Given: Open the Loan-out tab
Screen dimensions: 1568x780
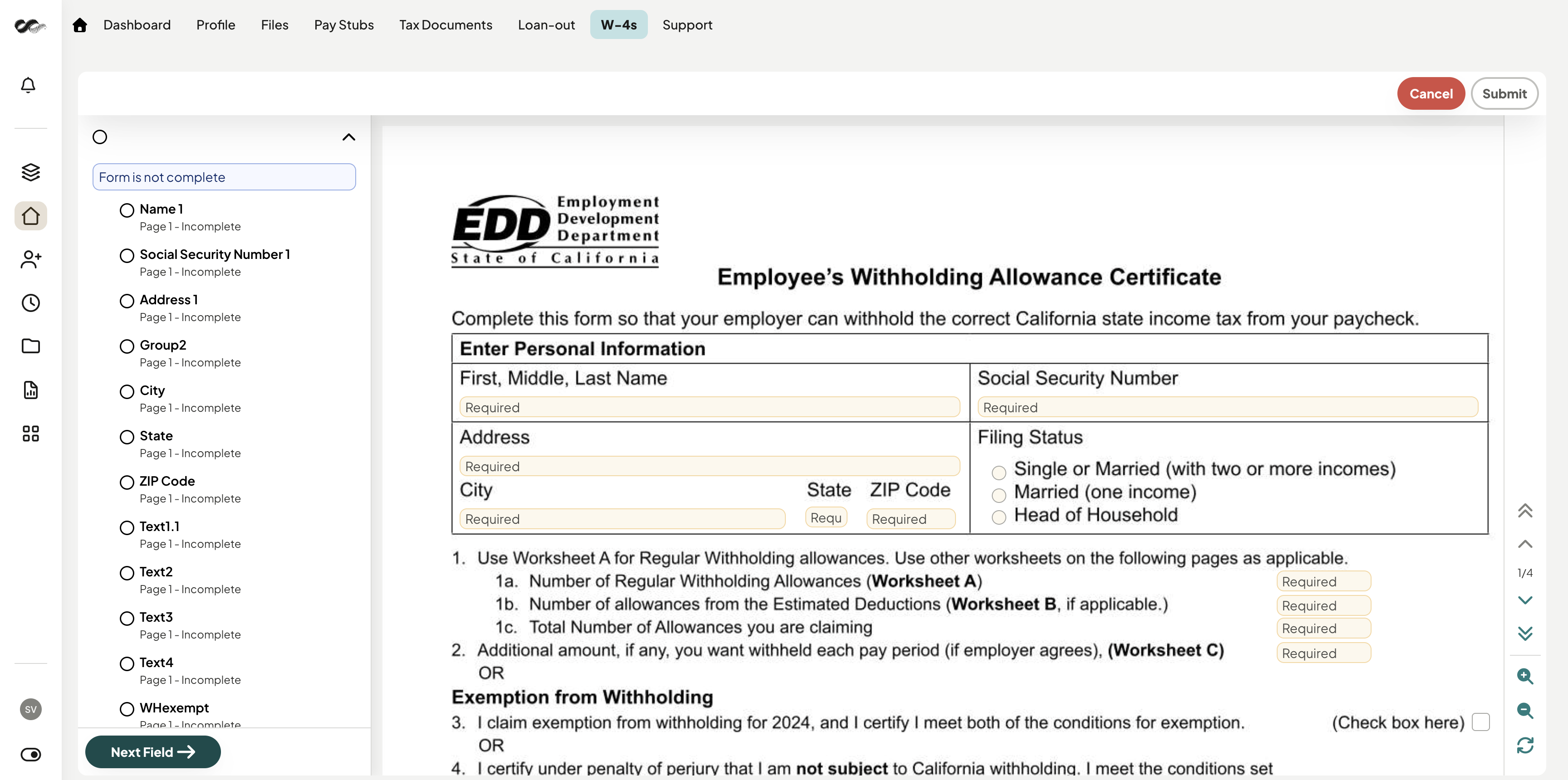Looking at the screenshot, I should 546,25.
